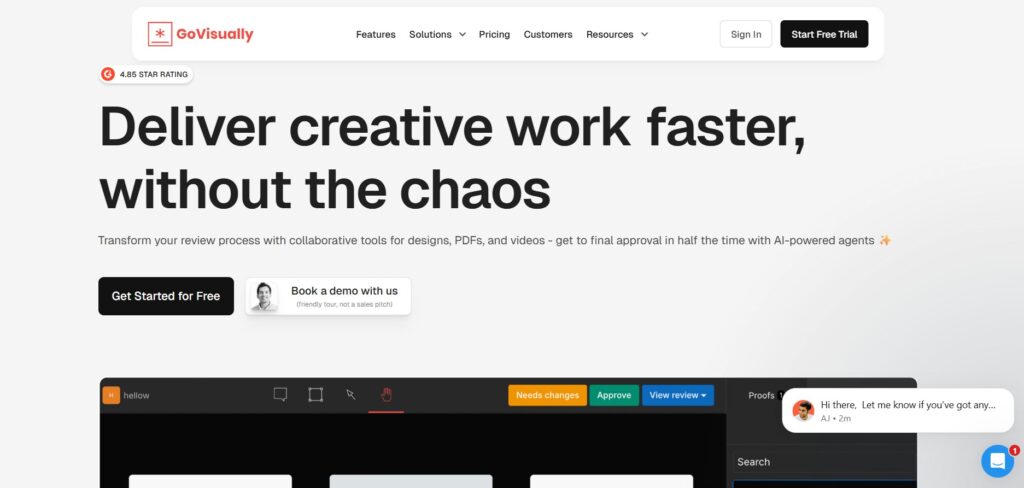The image size is (1024, 488).
Task: Select the arrow pointer tool
Action: [x=351, y=395]
